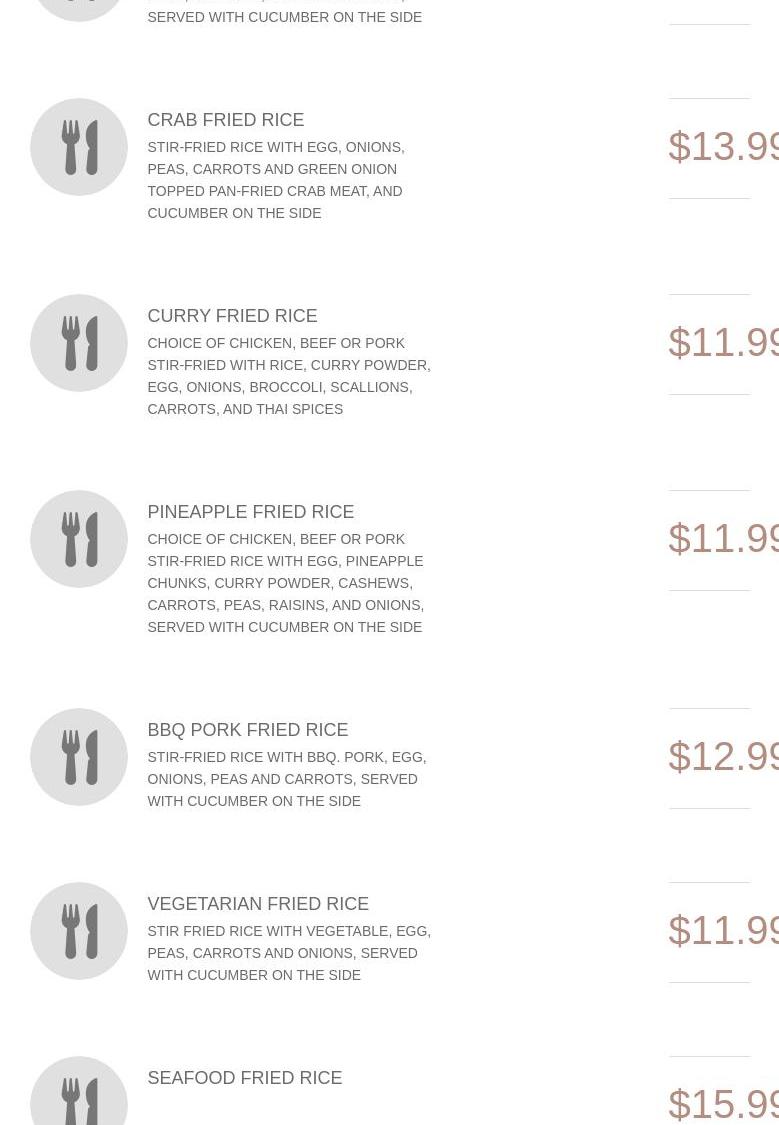
Task: Click the $11.99 Curry Fried Rice price
Action: [x=723, y=343]
